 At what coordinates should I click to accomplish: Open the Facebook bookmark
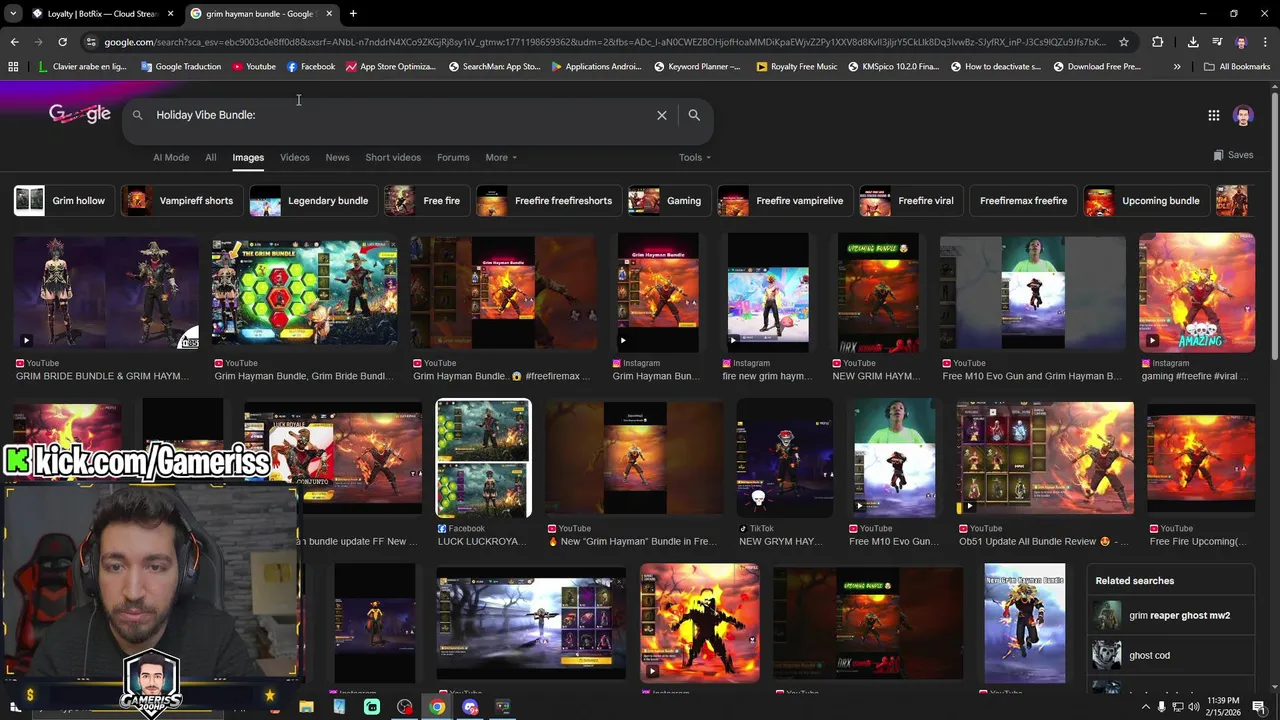click(x=310, y=67)
